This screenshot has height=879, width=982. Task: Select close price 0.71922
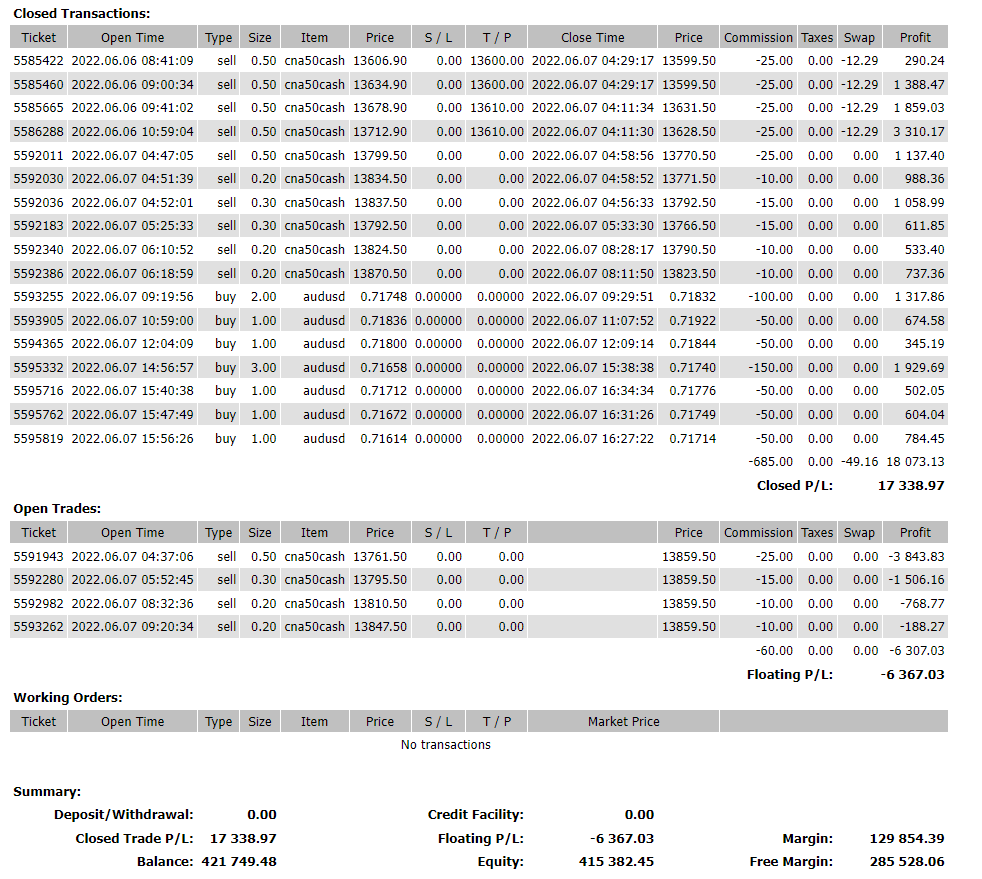693,321
